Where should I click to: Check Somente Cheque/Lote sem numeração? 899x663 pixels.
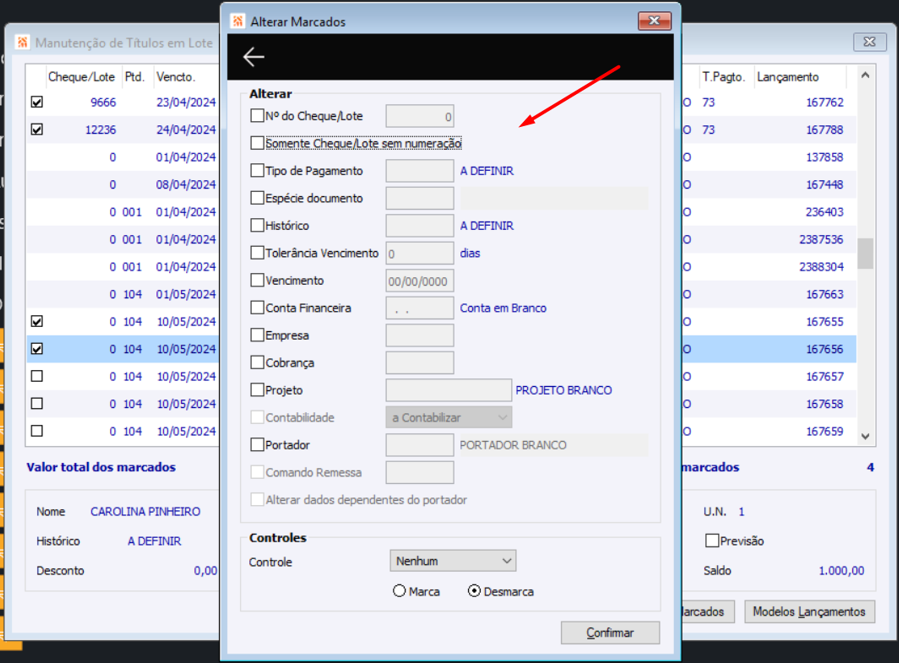(257, 143)
